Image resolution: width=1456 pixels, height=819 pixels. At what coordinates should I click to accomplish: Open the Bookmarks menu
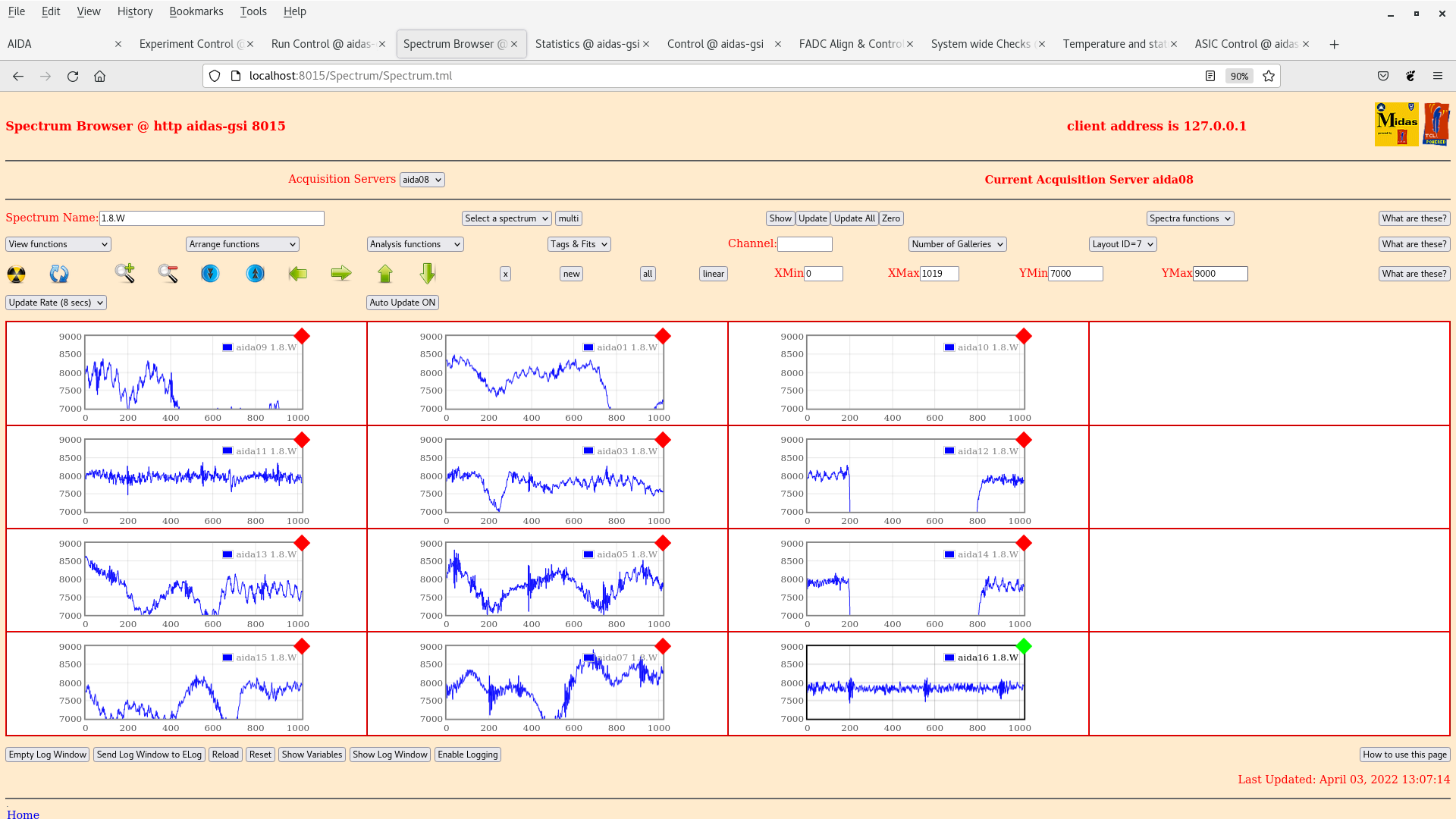pyautogui.click(x=196, y=11)
